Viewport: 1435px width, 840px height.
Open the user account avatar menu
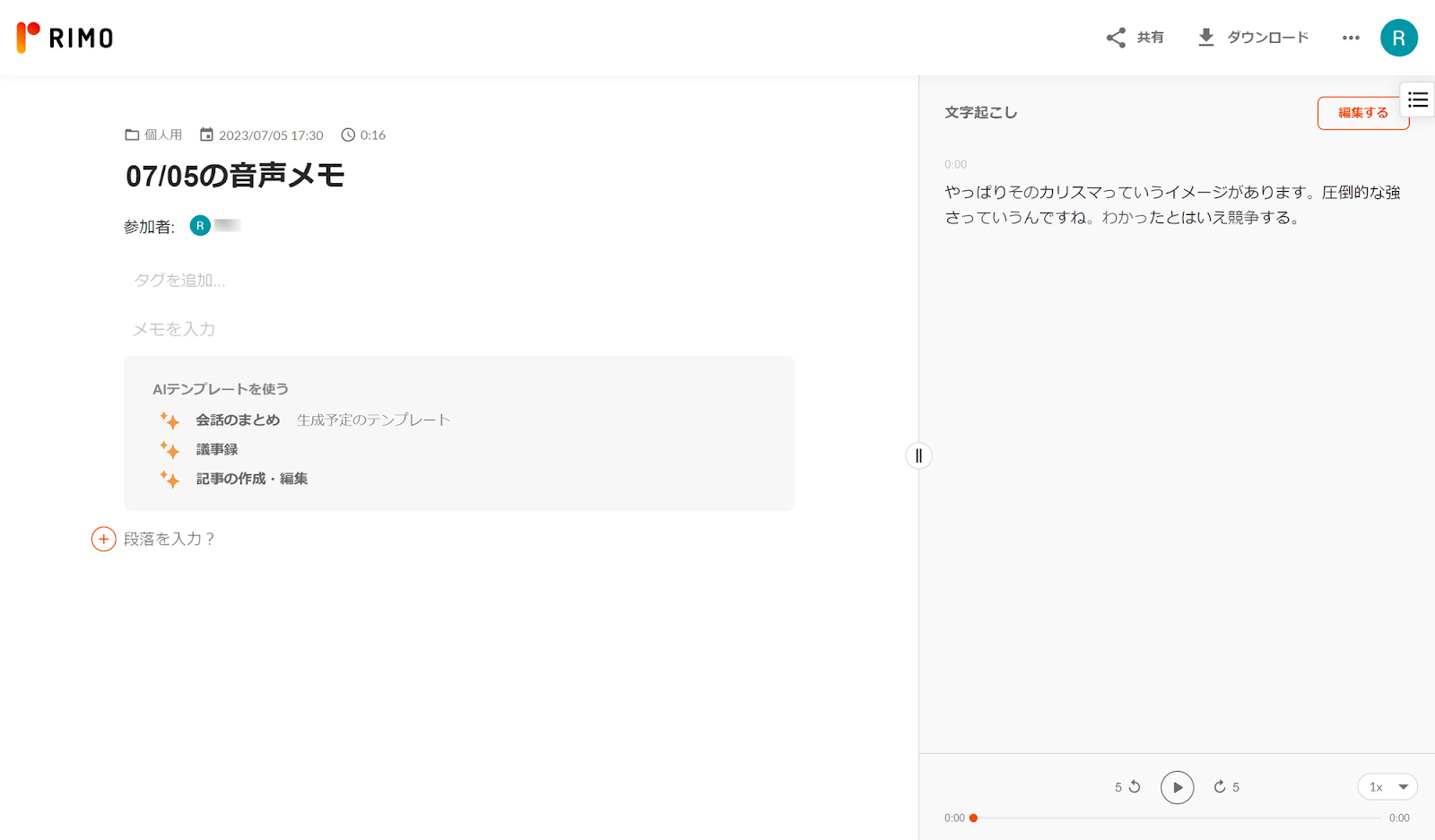(x=1398, y=38)
